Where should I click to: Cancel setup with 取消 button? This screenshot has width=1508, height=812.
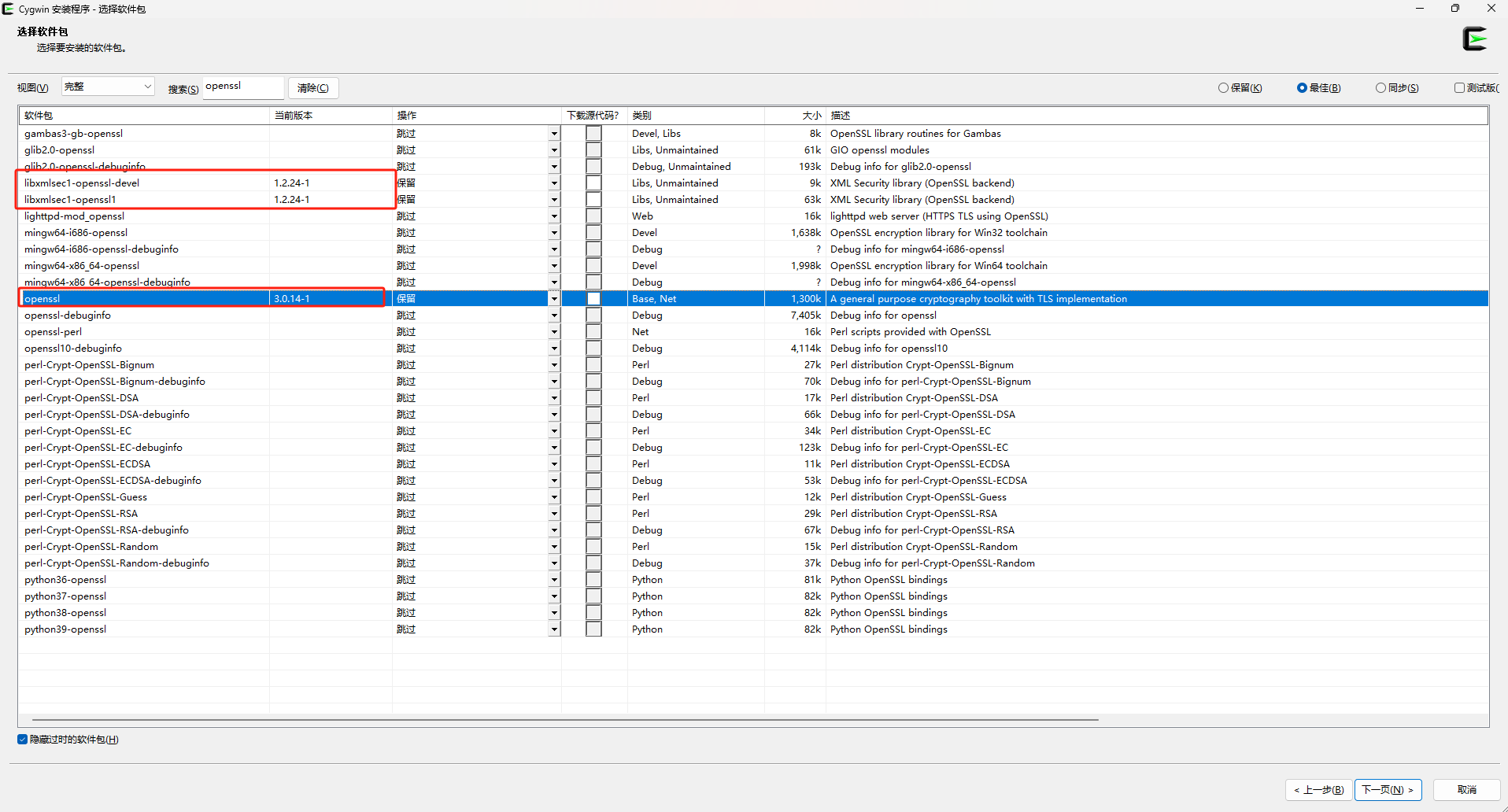click(x=1467, y=790)
